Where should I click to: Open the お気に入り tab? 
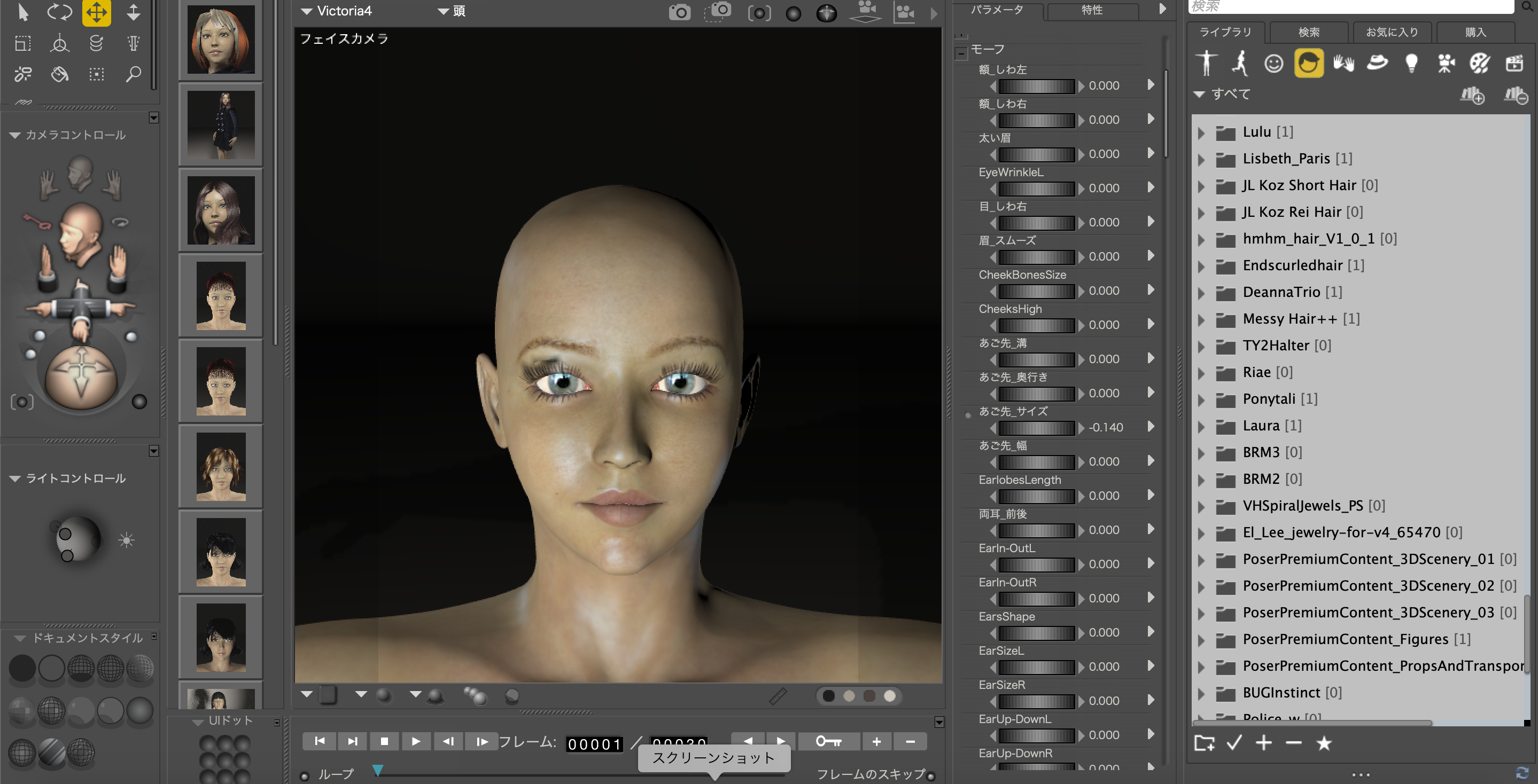click(1391, 32)
